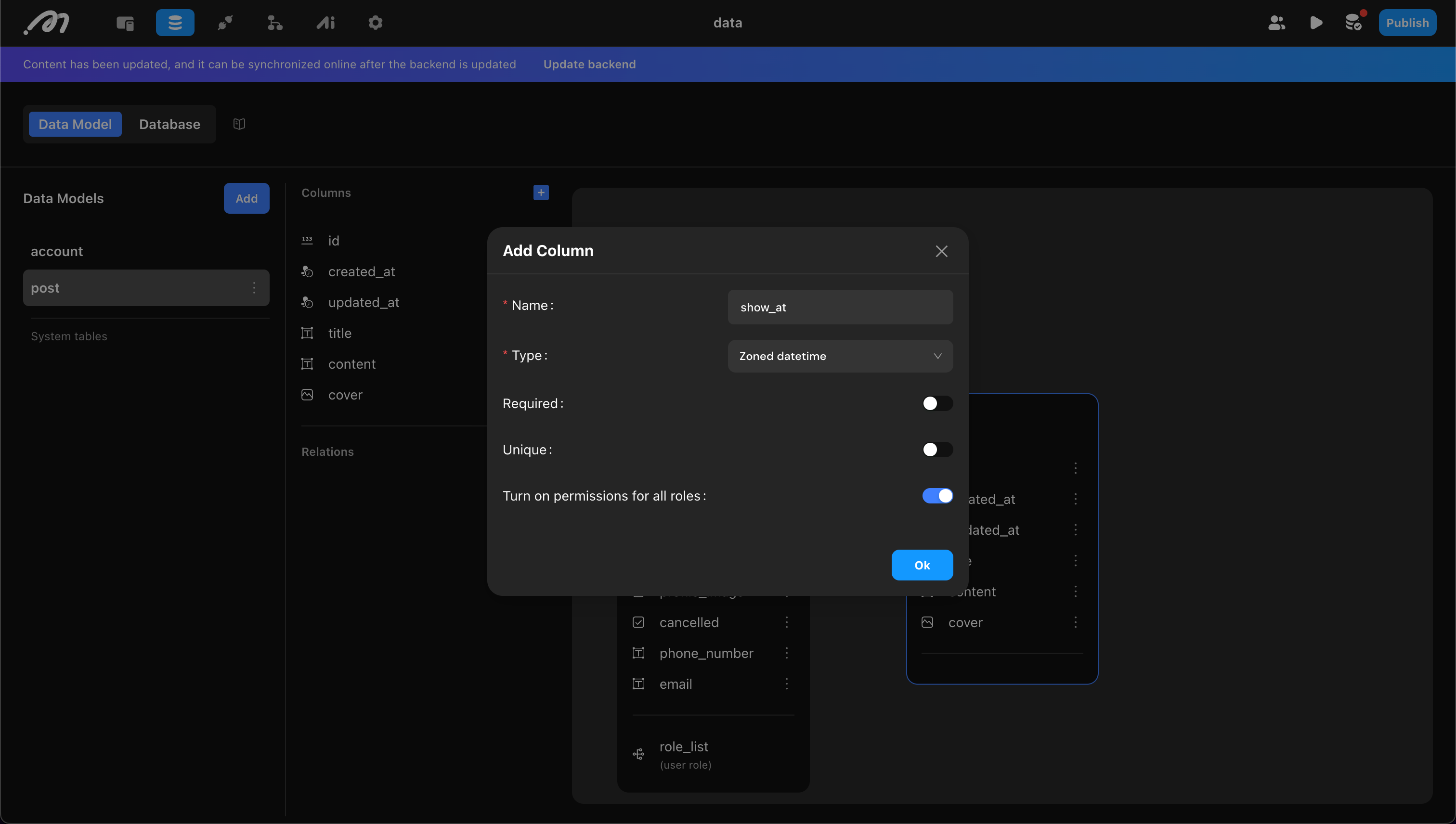Image resolution: width=1456 pixels, height=824 pixels.
Task: Open the documentation book icon
Action: click(239, 124)
